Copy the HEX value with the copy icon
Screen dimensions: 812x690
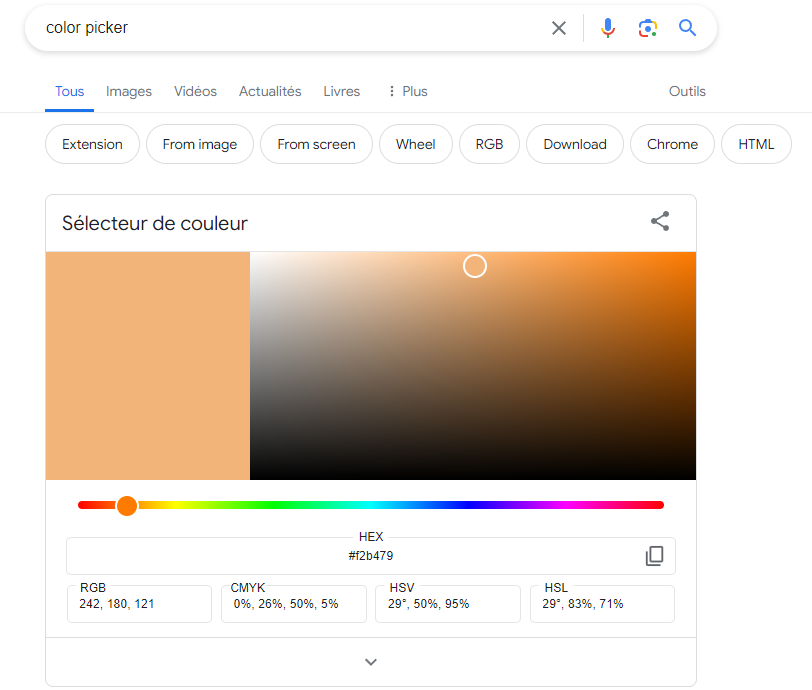point(654,556)
